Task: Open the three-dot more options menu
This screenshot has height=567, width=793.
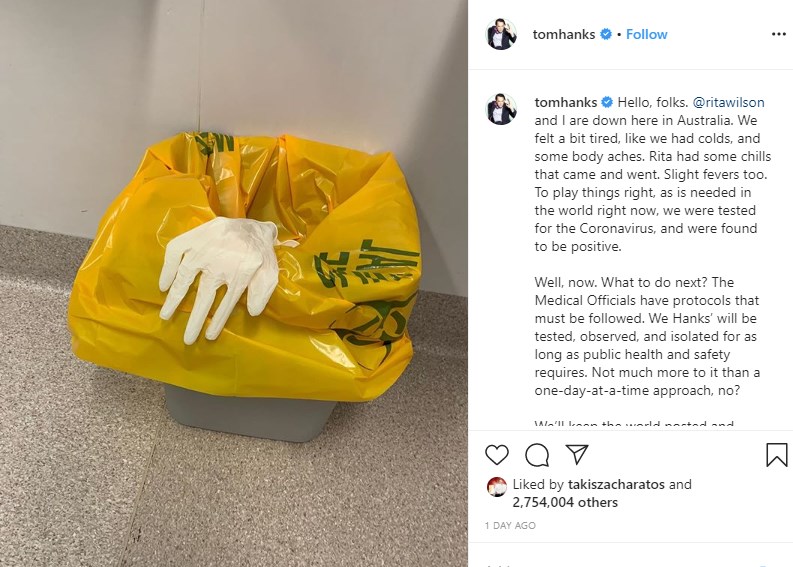Action: [x=778, y=34]
